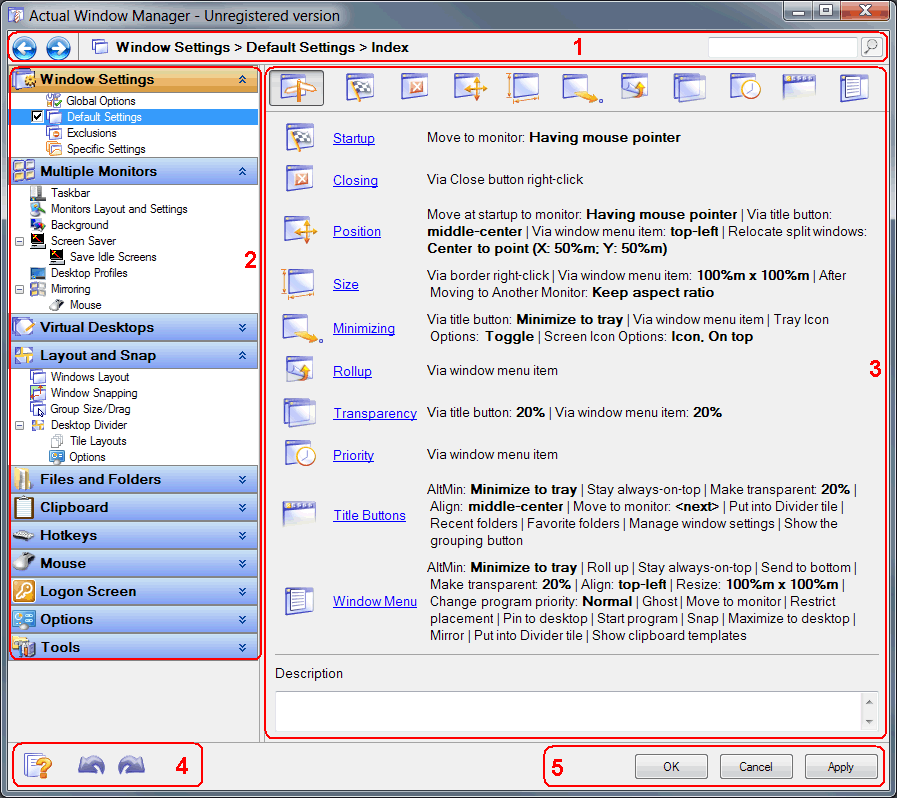The image size is (897, 798).
Task: Click the Size row icon in index list
Action: [x=298, y=284]
